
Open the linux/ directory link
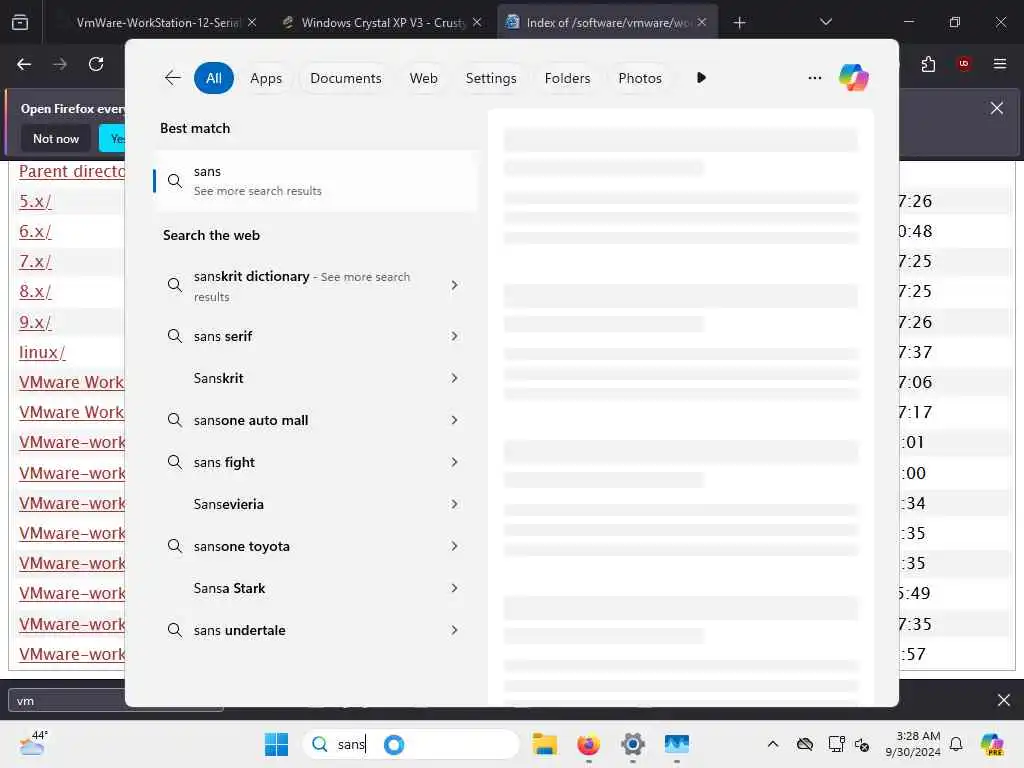(42, 352)
